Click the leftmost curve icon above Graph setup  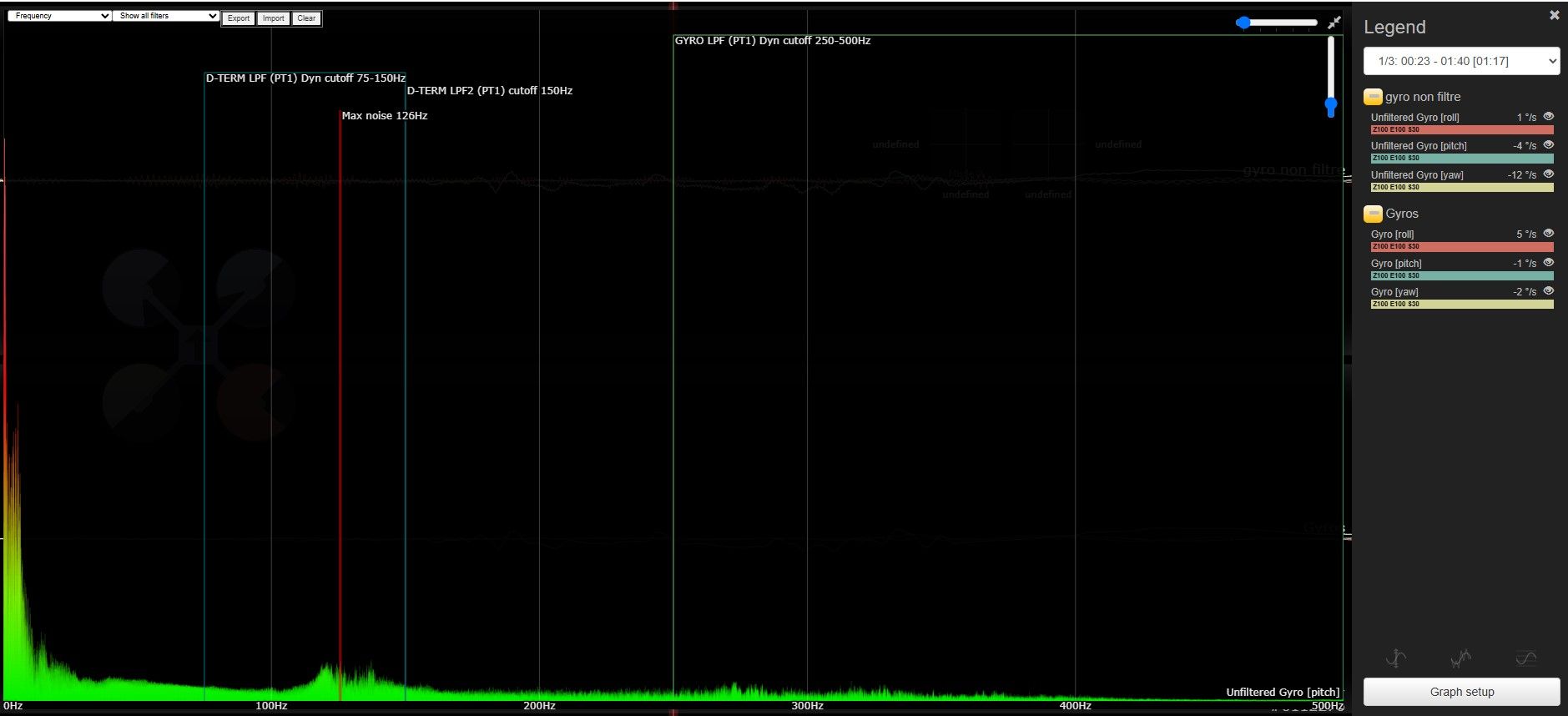(x=1396, y=658)
